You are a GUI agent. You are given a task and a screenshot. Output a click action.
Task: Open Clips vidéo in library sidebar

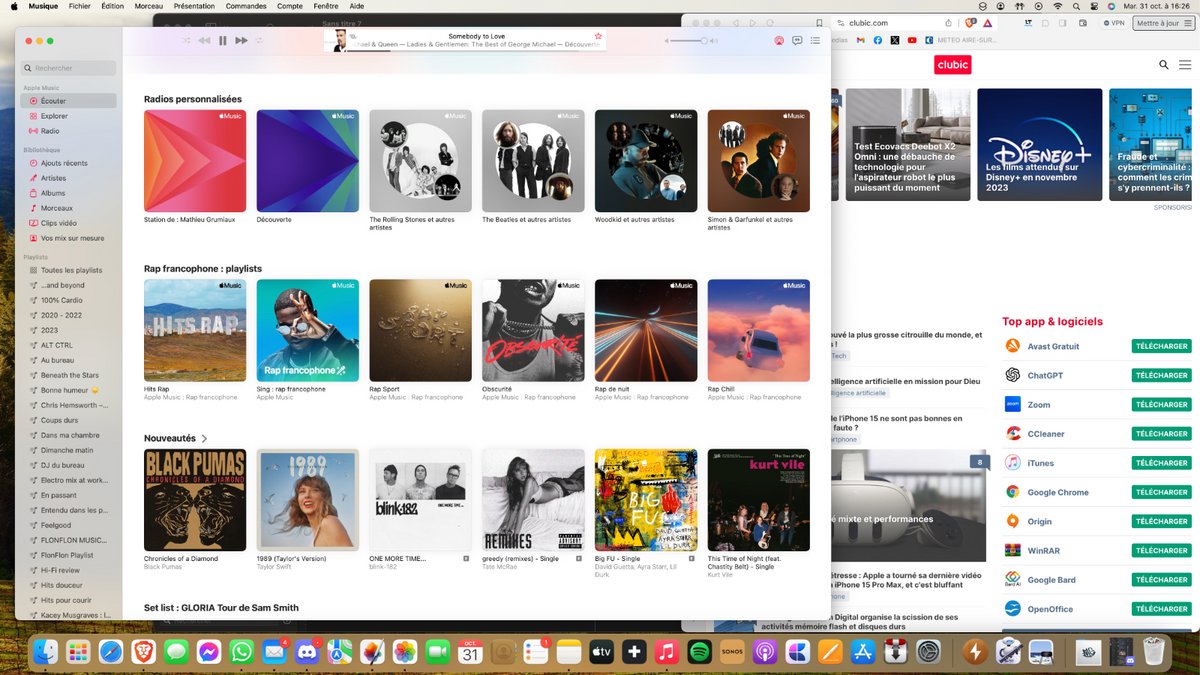tap(69, 223)
